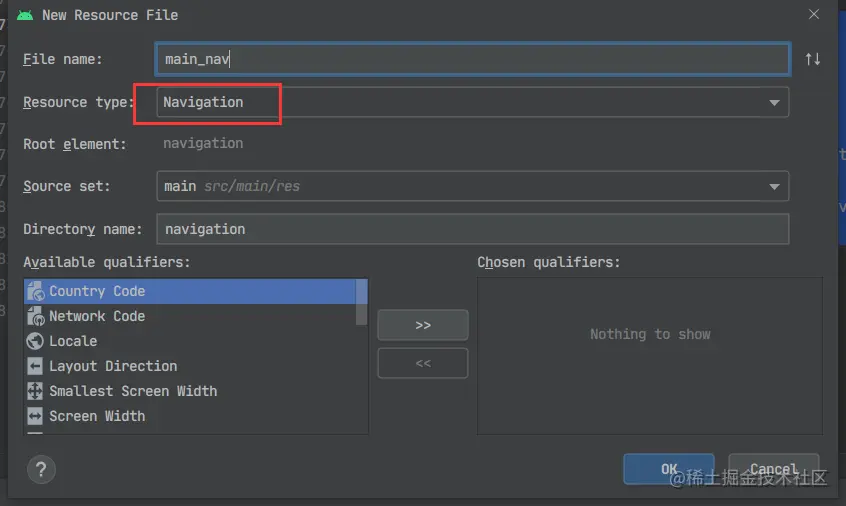This screenshot has width=846, height=506.
Task: Click the File name input field
Action: [473, 59]
